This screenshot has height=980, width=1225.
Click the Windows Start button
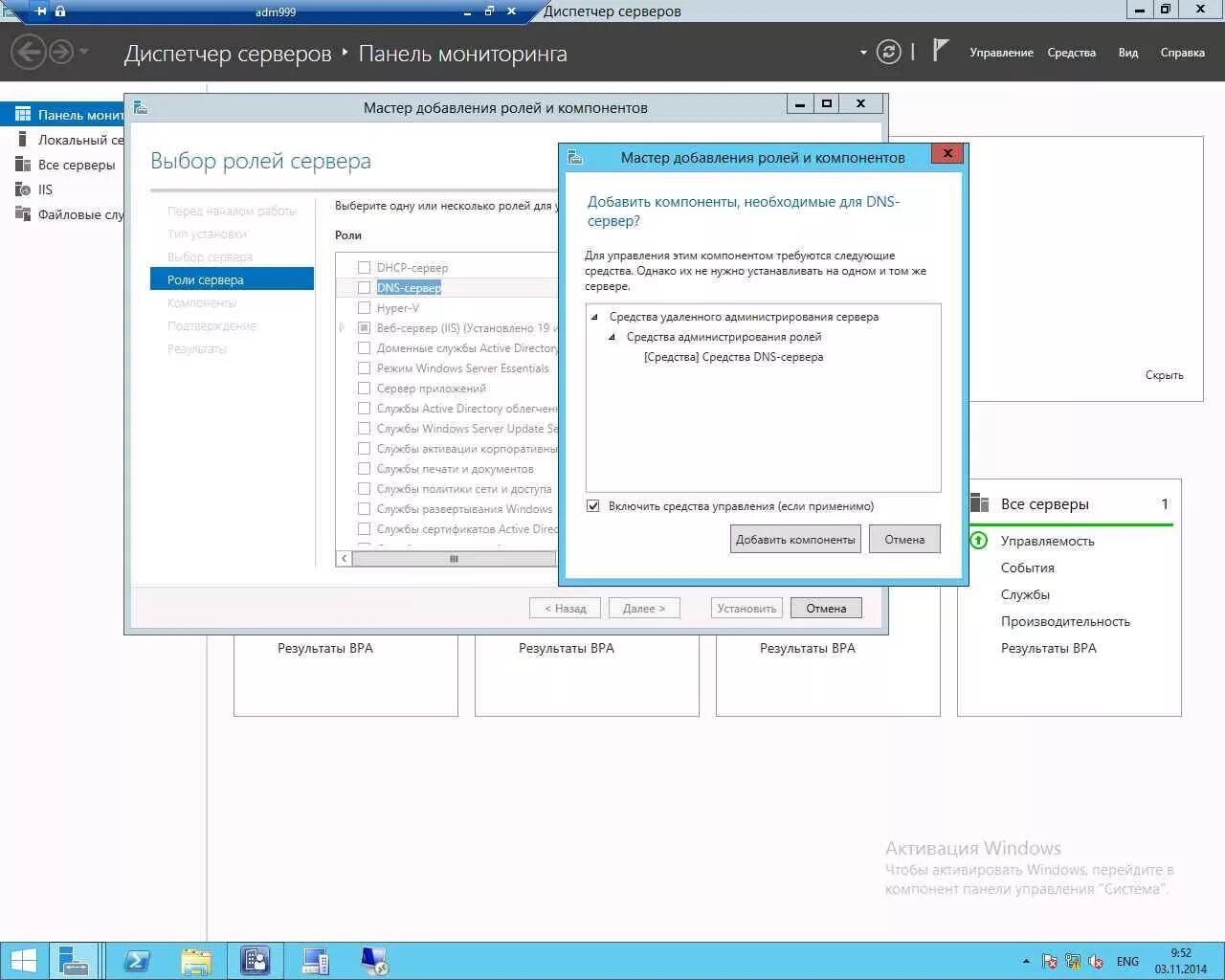pos(23,962)
